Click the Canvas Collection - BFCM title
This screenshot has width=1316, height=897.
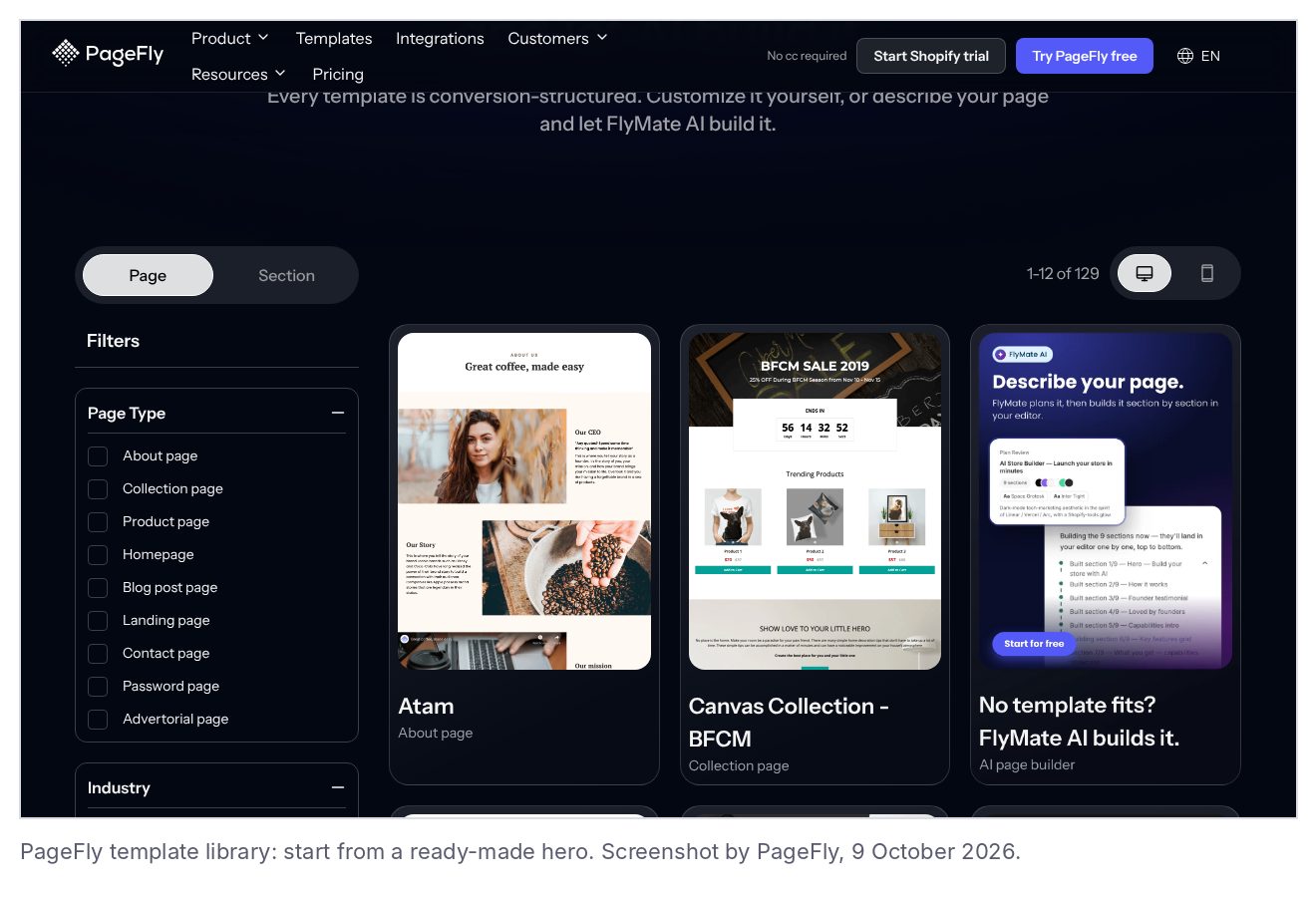coord(789,723)
